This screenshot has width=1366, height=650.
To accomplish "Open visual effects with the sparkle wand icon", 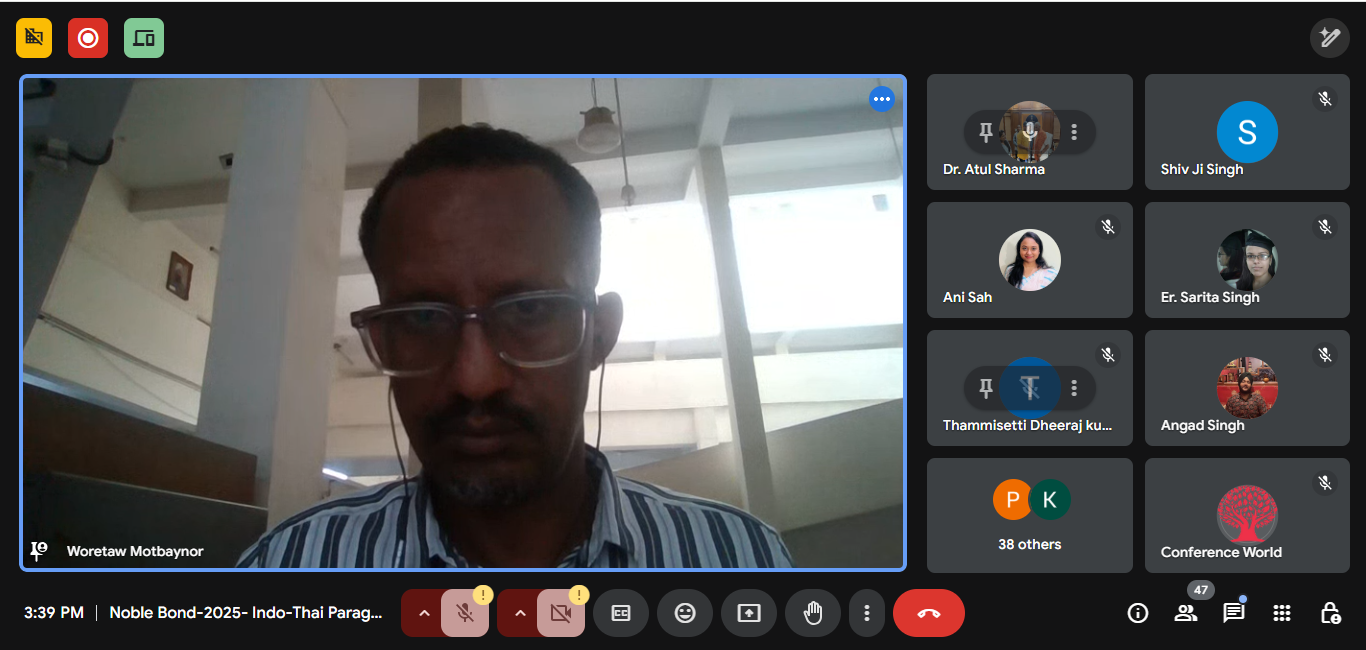I will tap(1329, 38).
